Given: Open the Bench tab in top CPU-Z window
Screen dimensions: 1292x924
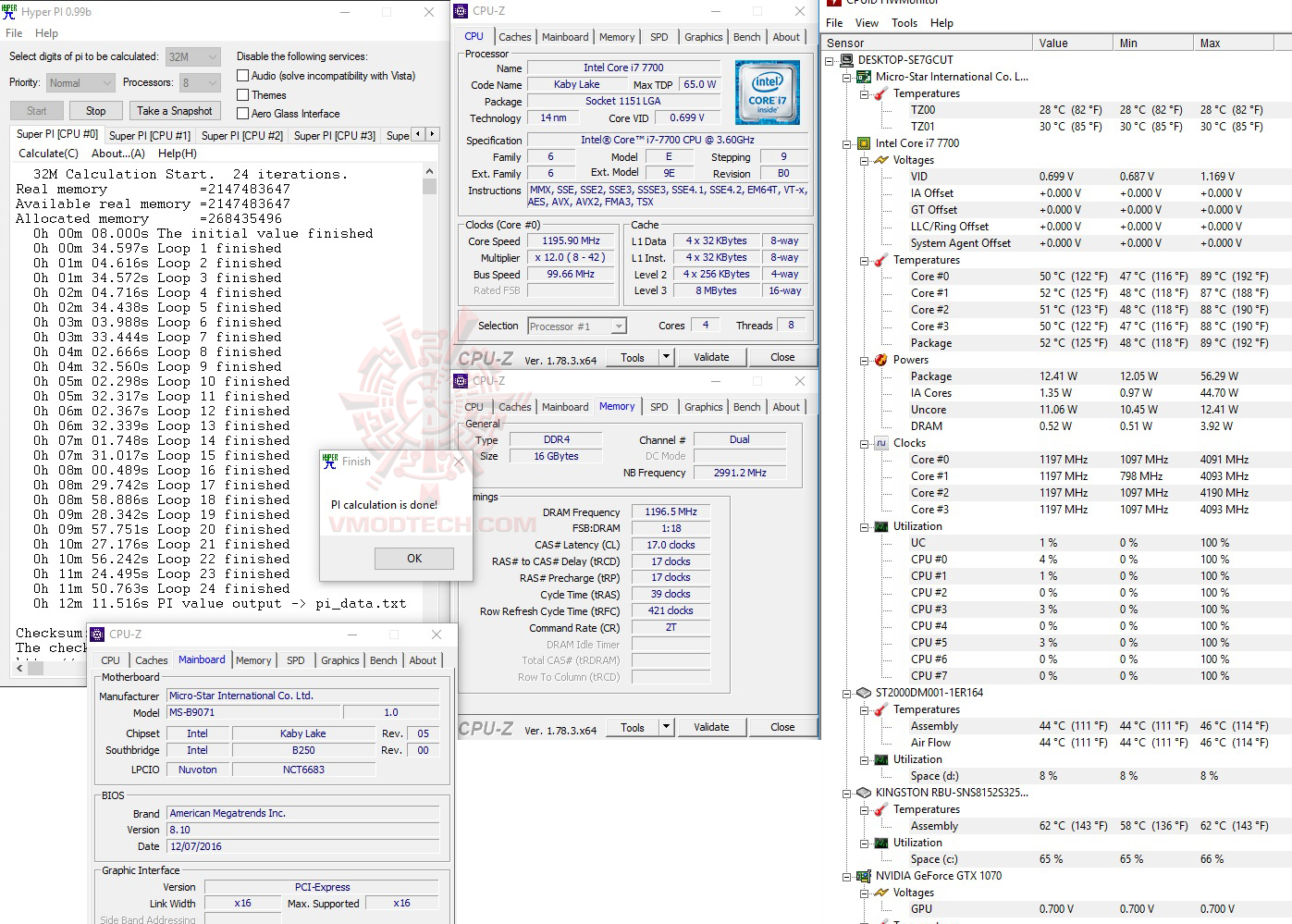Looking at the screenshot, I should pyautogui.click(x=747, y=37).
